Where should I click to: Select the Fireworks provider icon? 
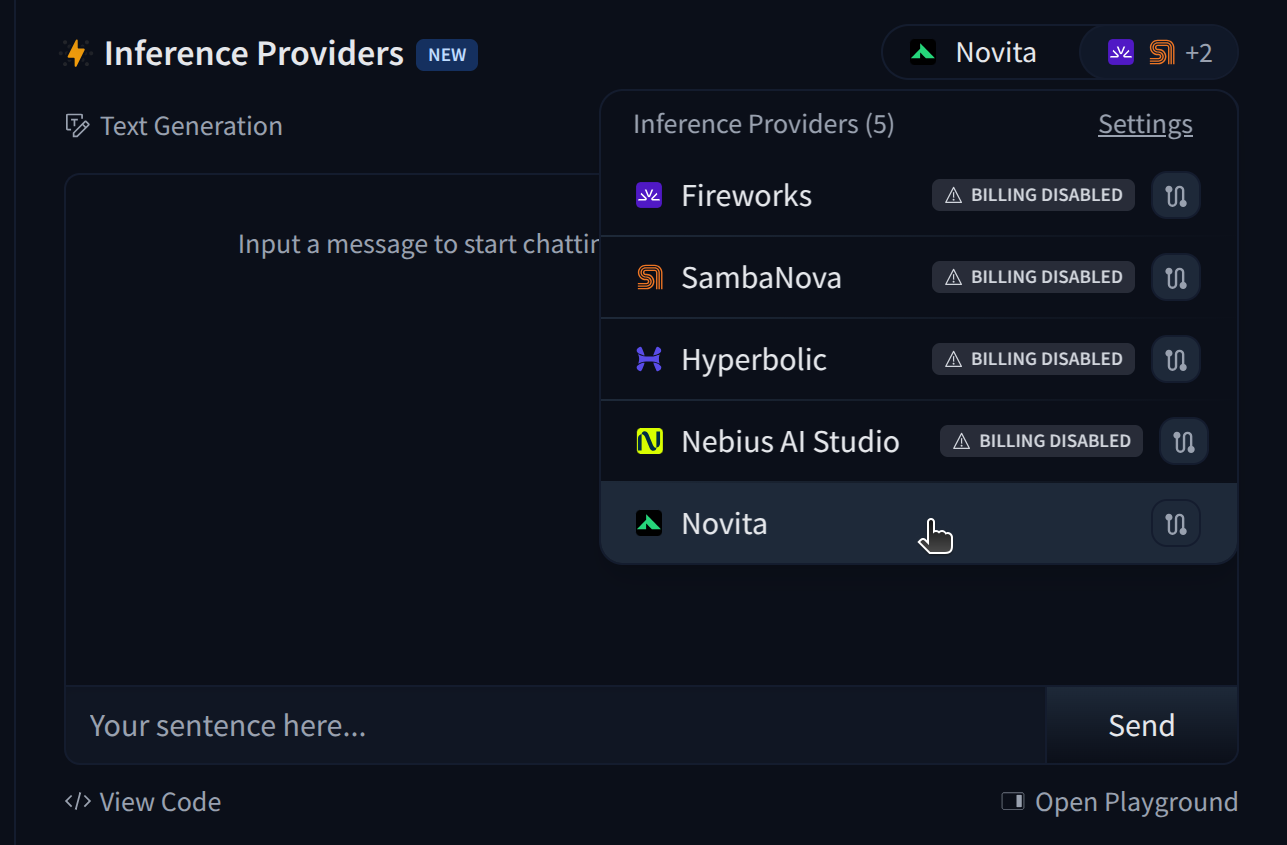point(648,195)
